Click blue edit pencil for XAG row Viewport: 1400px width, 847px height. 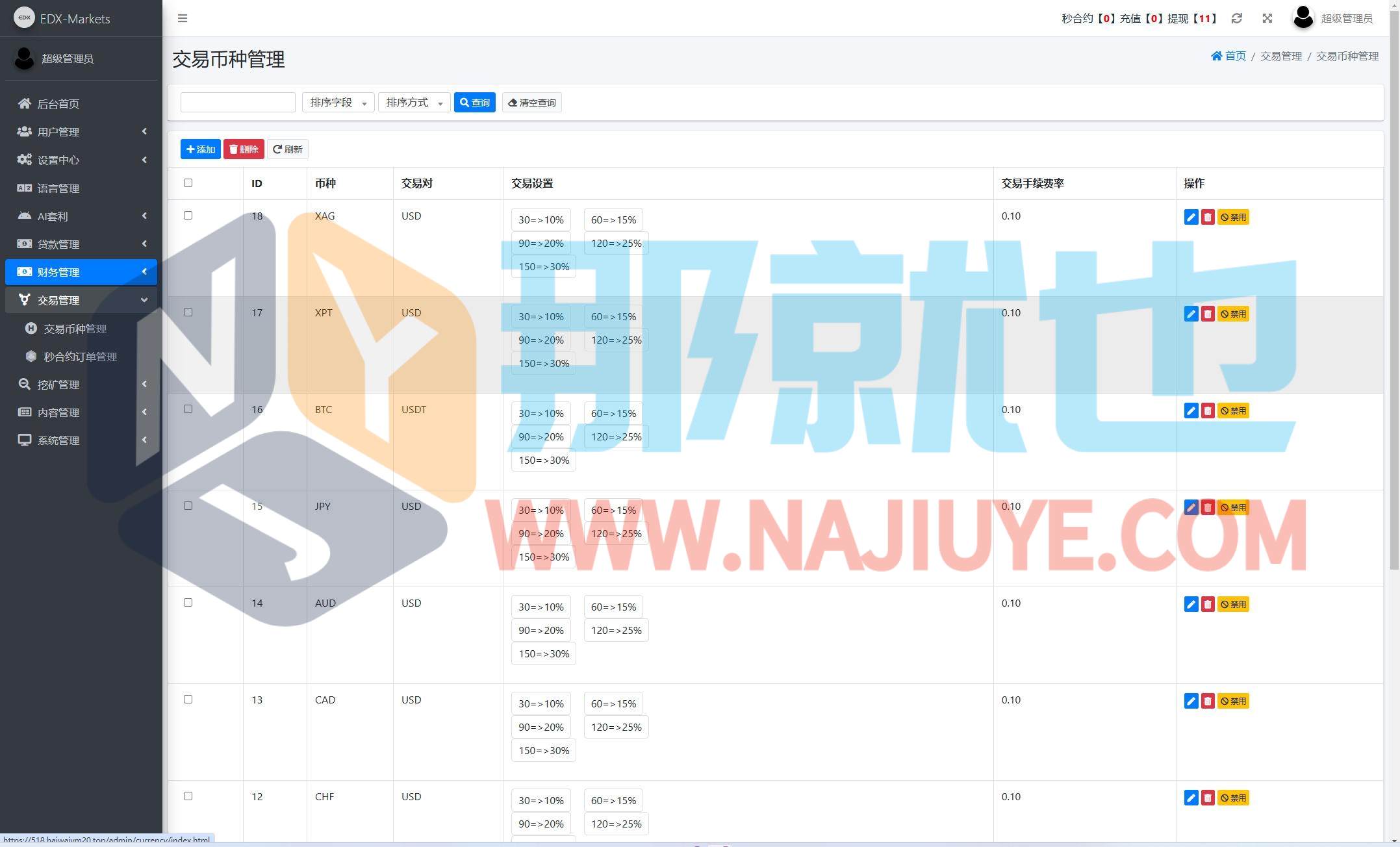1190,217
